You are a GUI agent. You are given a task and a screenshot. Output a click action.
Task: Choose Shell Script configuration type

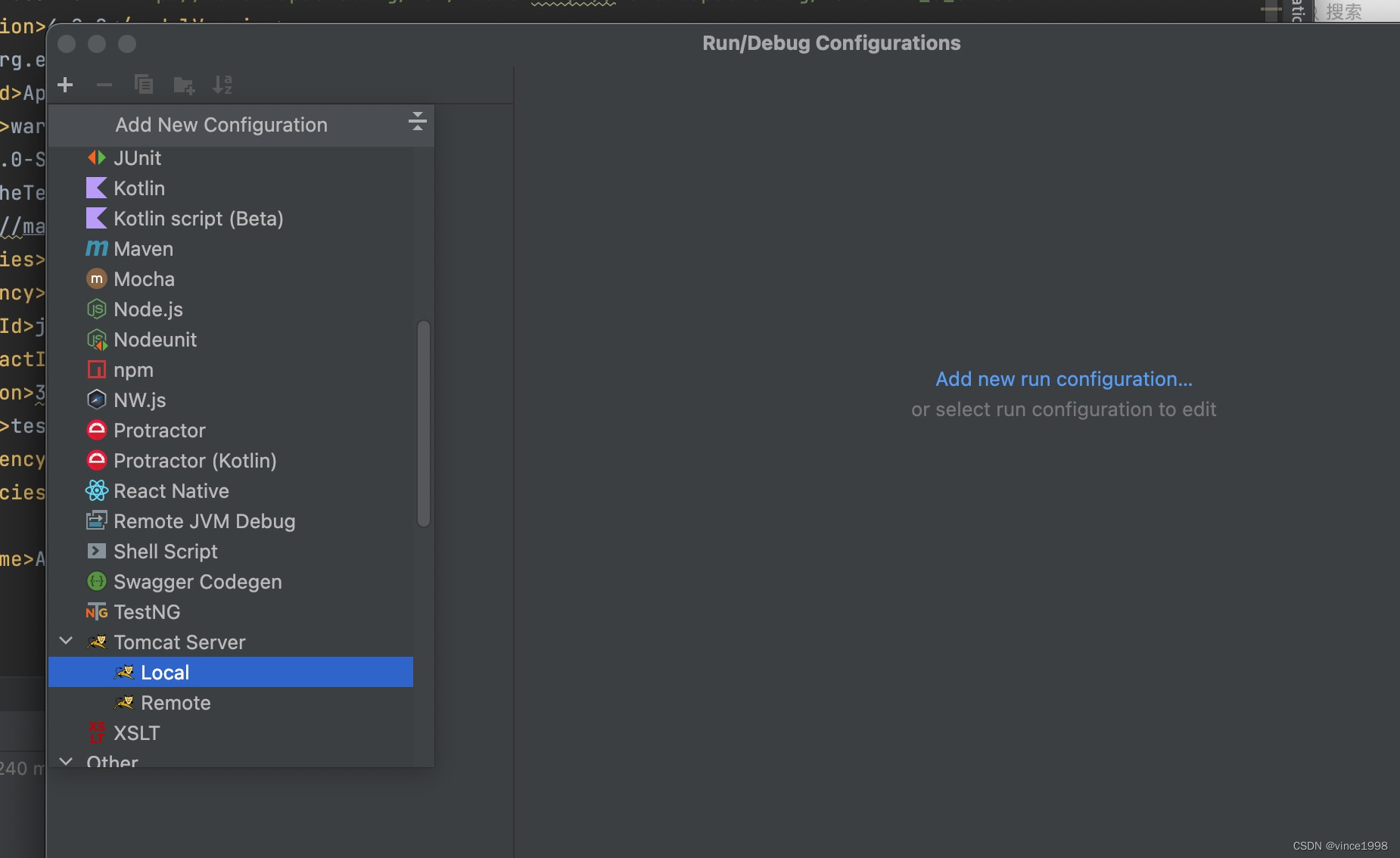point(231,551)
